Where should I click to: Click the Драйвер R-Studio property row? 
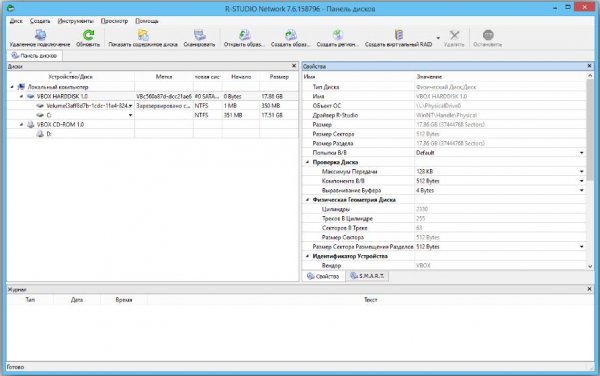[444, 115]
